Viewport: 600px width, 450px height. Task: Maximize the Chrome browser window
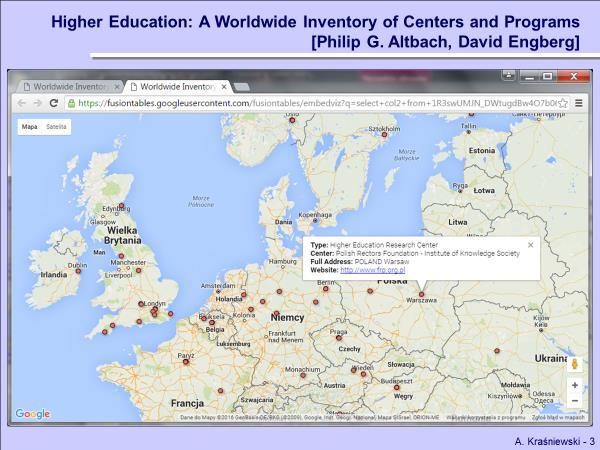pyautogui.click(x=548, y=76)
